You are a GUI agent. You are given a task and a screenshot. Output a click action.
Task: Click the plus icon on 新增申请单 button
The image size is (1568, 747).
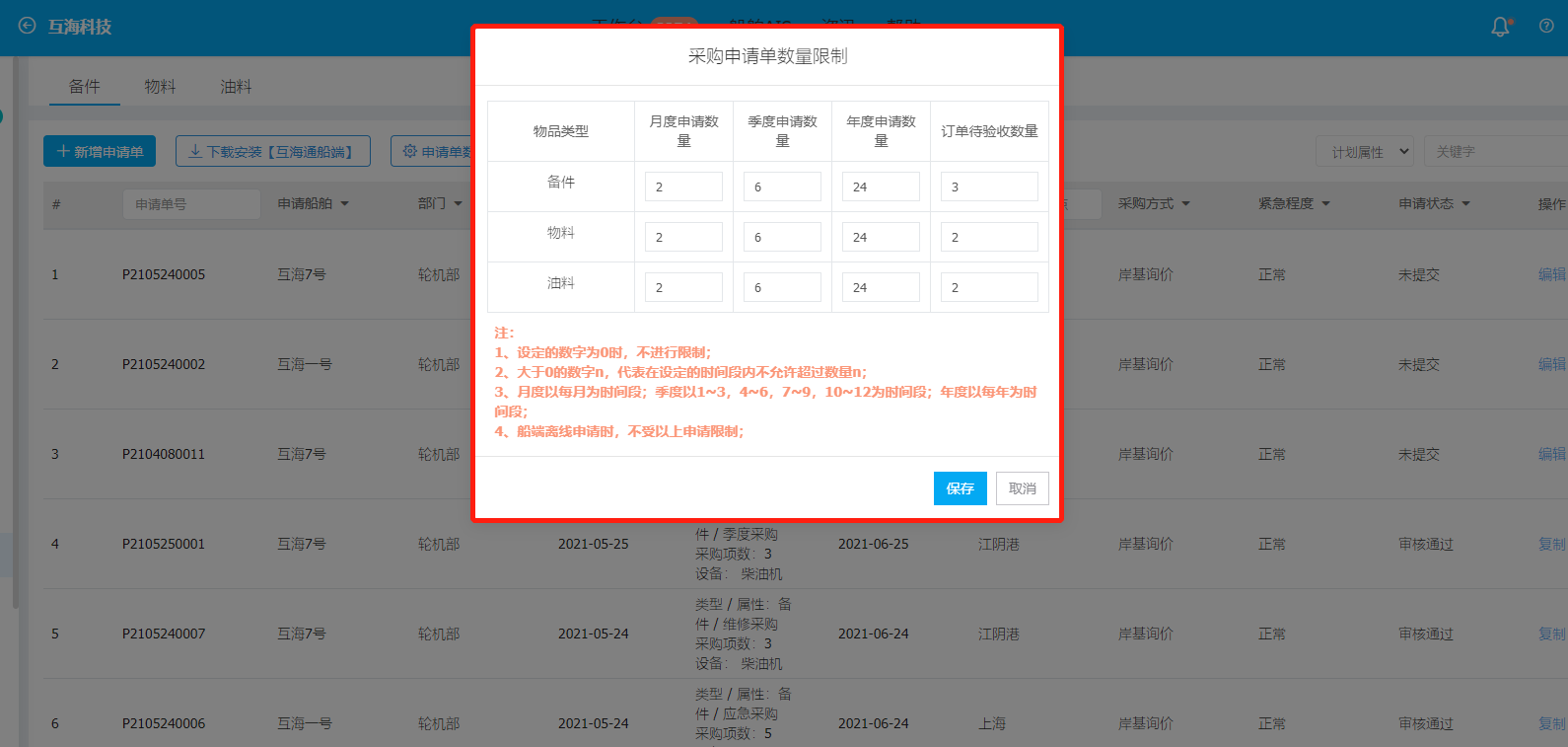click(x=63, y=151)
